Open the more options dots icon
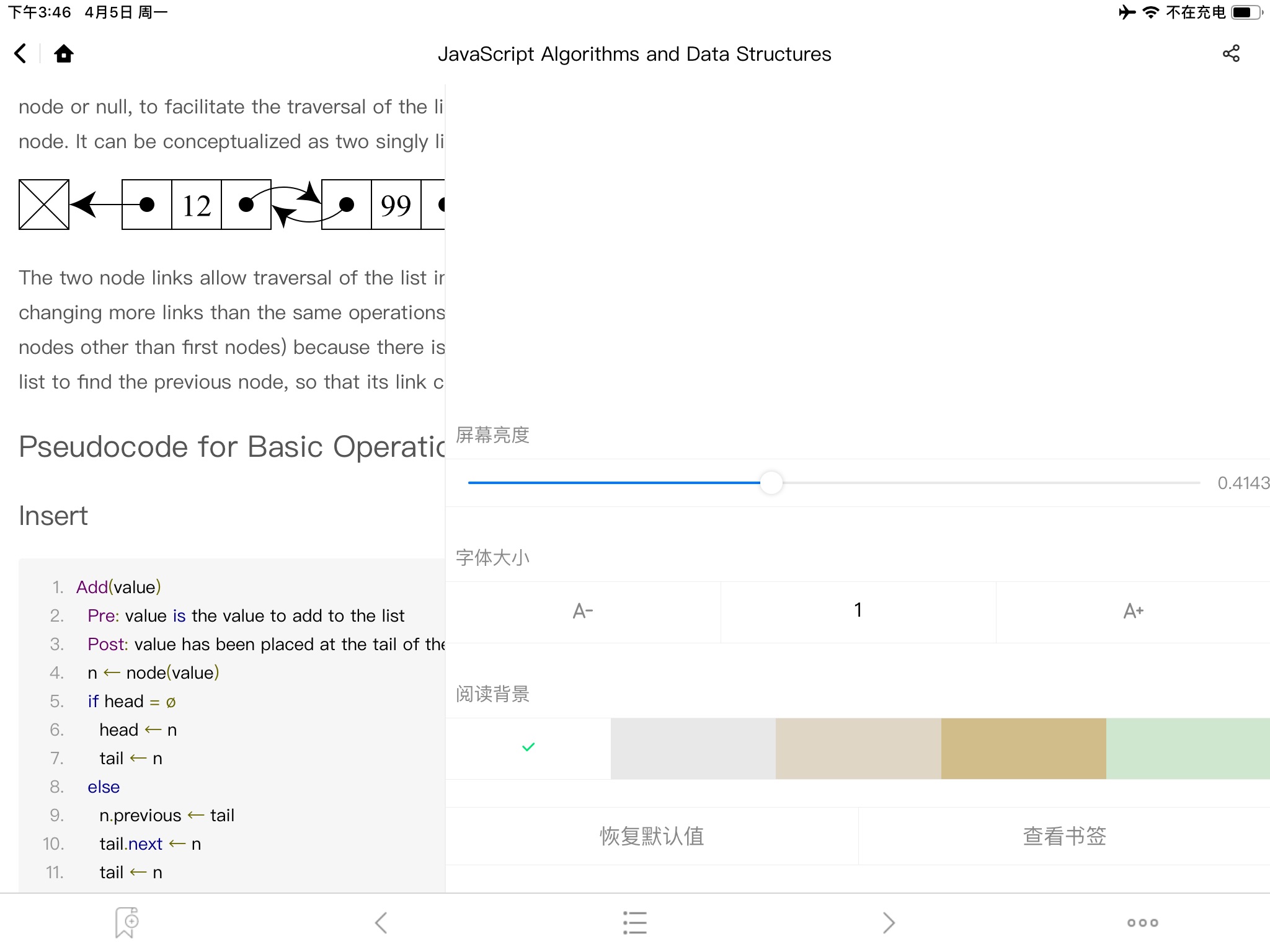Image resolution: width=1270 pixels, height=952 pixels. click(x=1142, y=922)
